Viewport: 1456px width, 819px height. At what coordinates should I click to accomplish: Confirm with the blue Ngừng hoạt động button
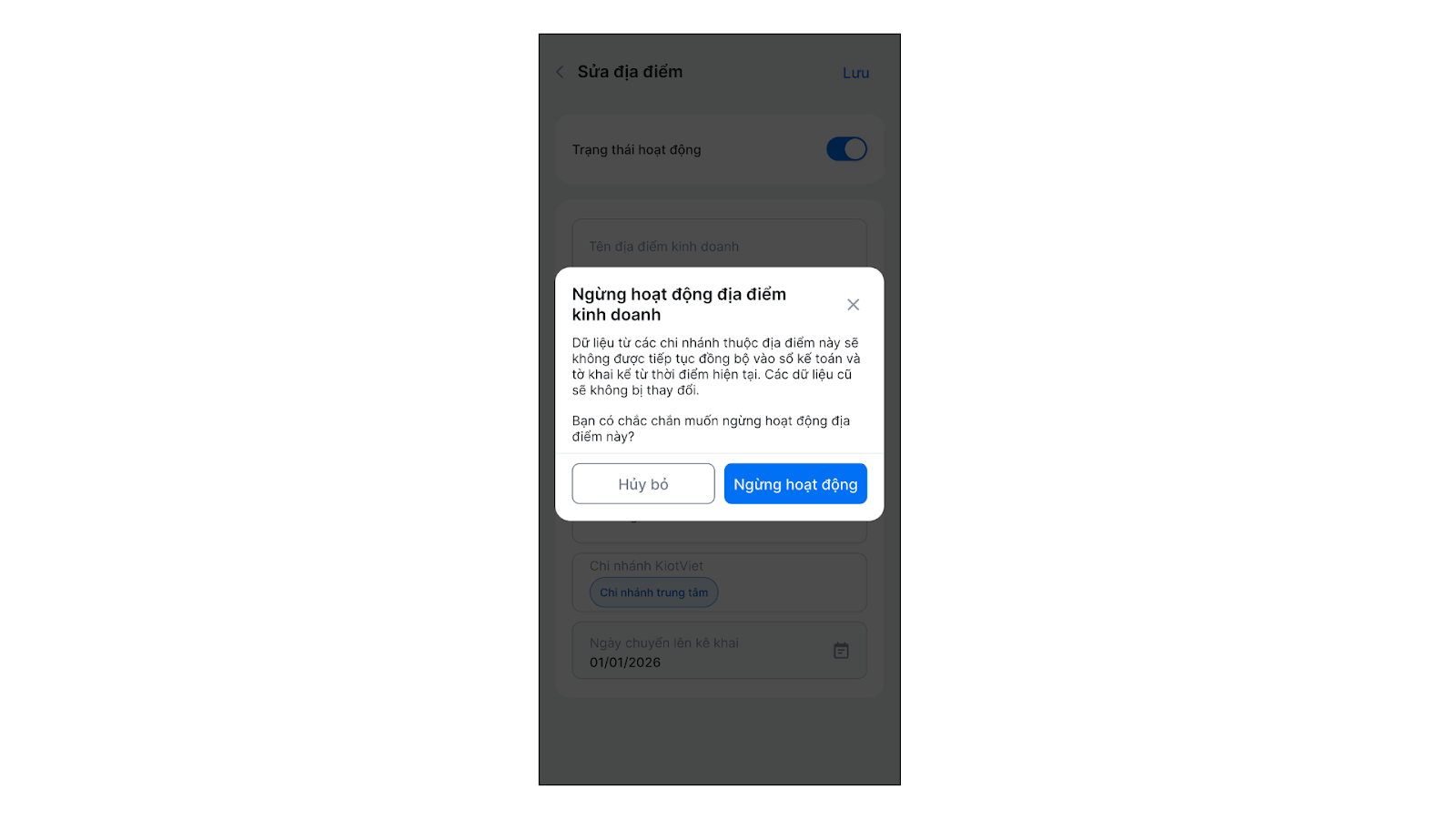point(795,483)
